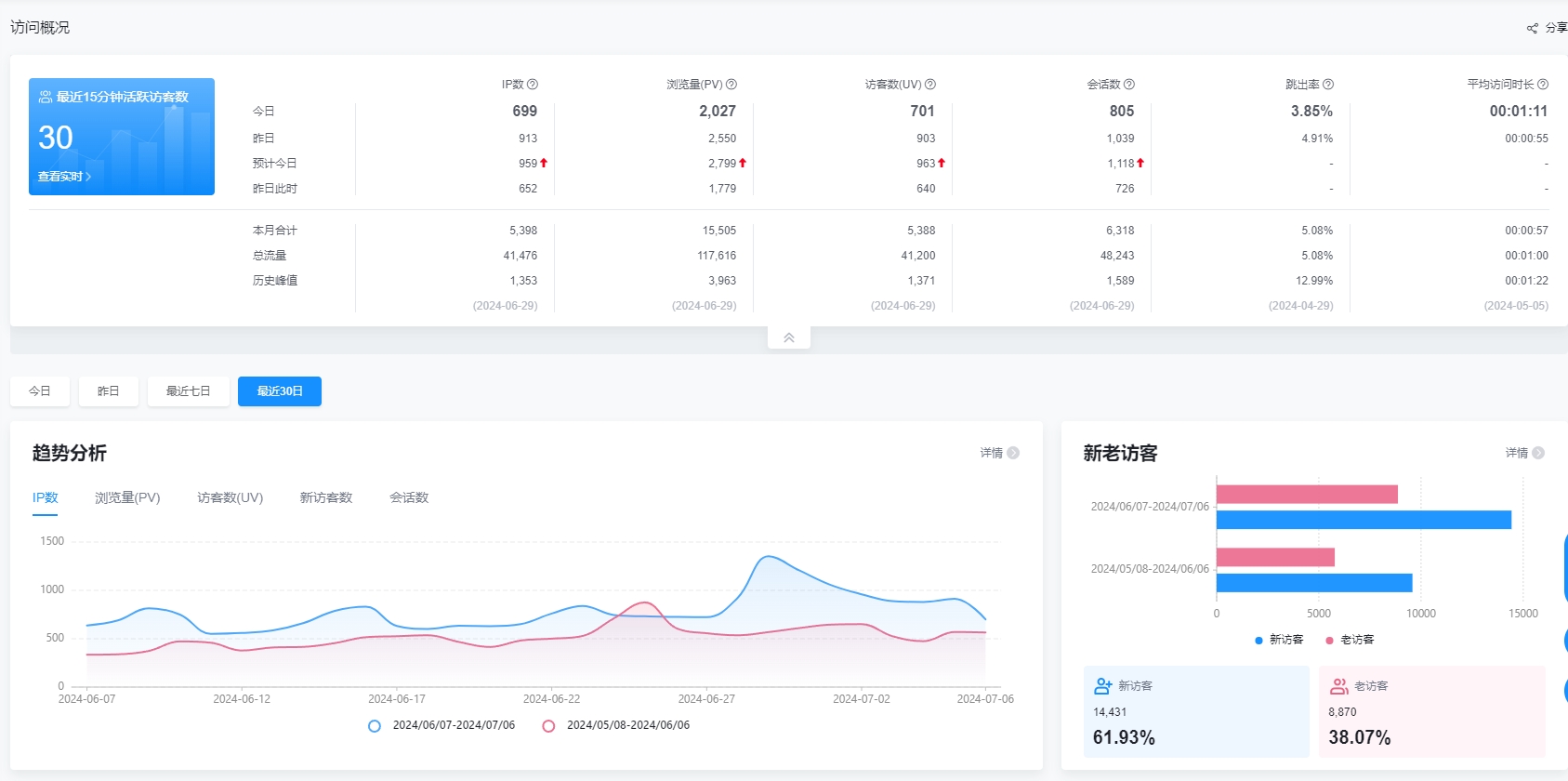Select the 今日 time range button
Screen dimensions: 1568x781
(x=40, y=391)
